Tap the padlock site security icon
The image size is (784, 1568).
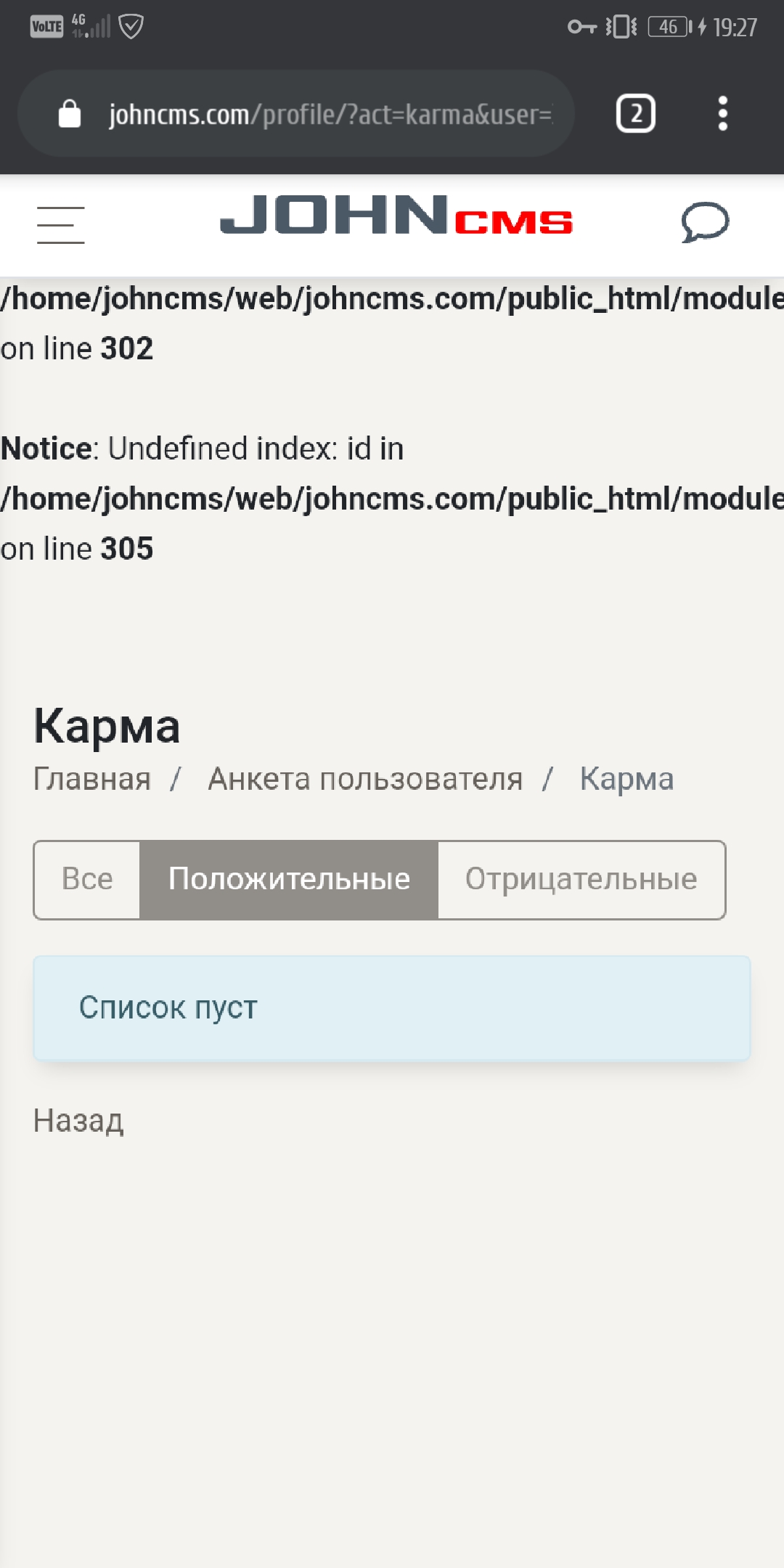click(x=70, y=114)
